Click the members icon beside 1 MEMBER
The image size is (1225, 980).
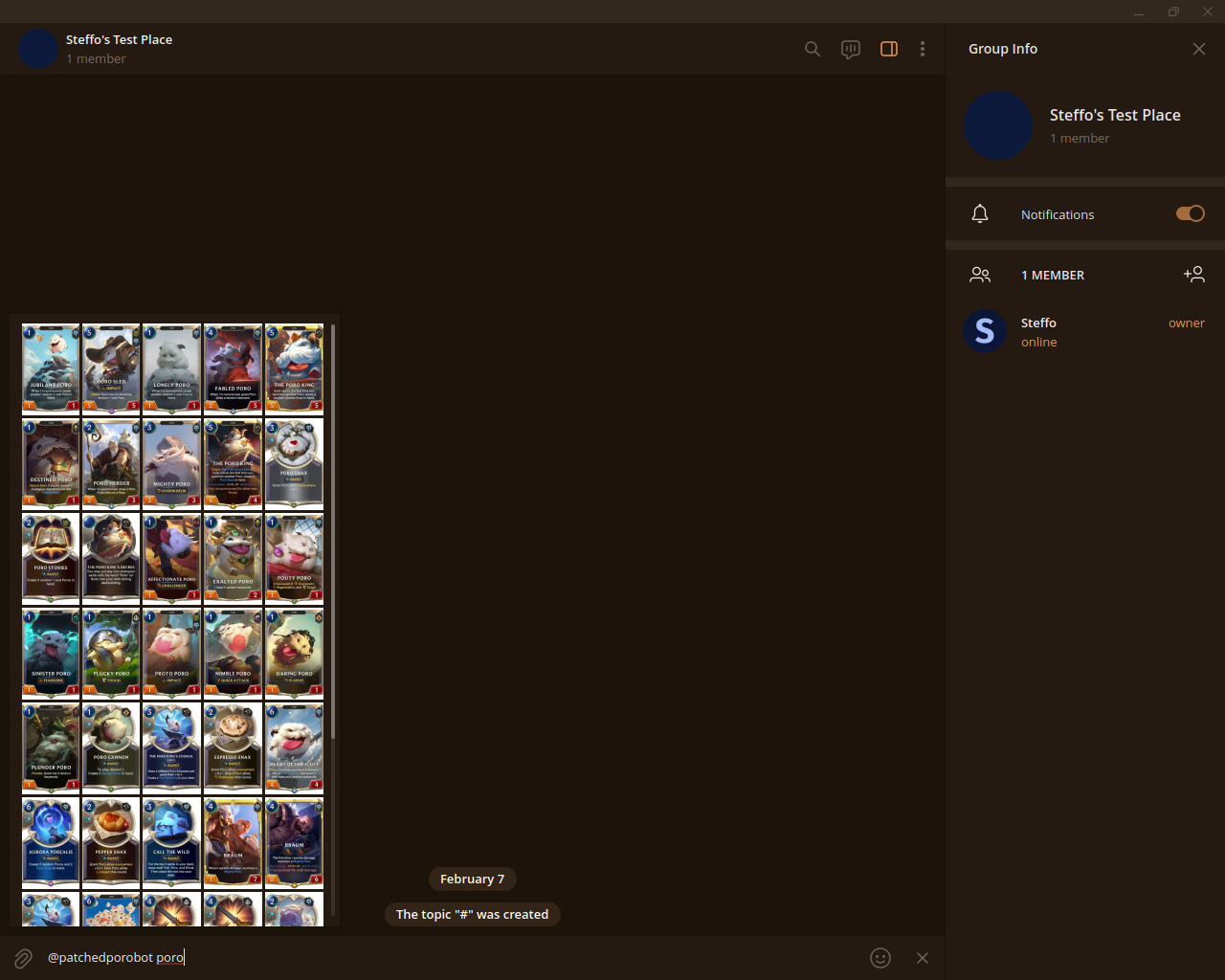click(980, 275)
